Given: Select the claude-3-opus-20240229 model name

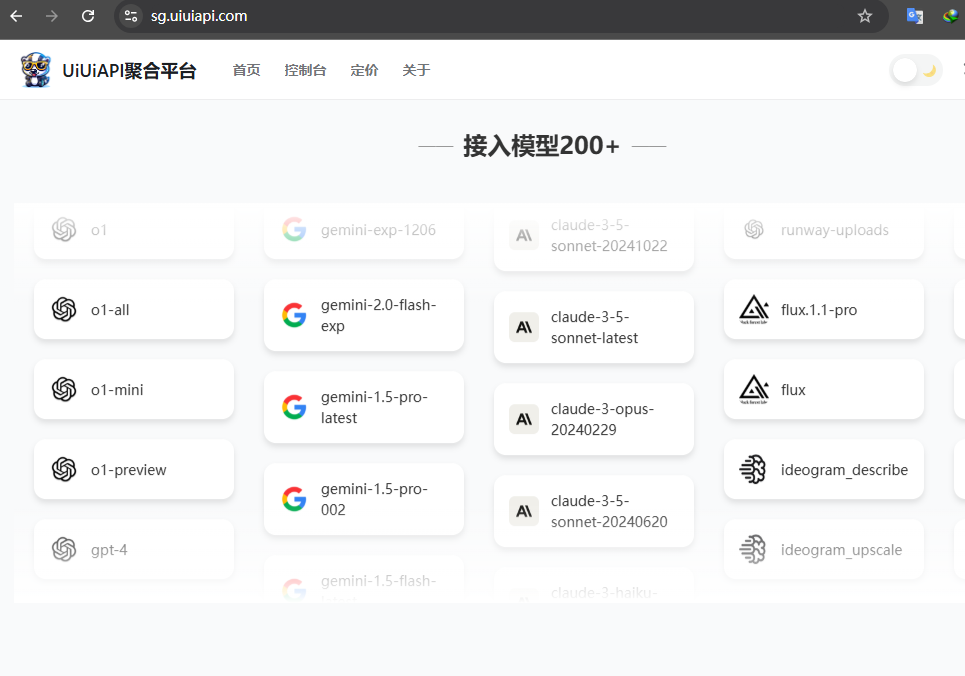Looking at the screenshot, I should tap(603, 419).
